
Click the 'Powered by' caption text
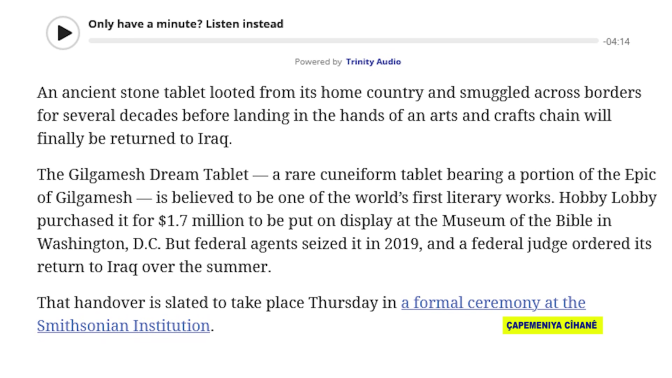coord(318,62)
